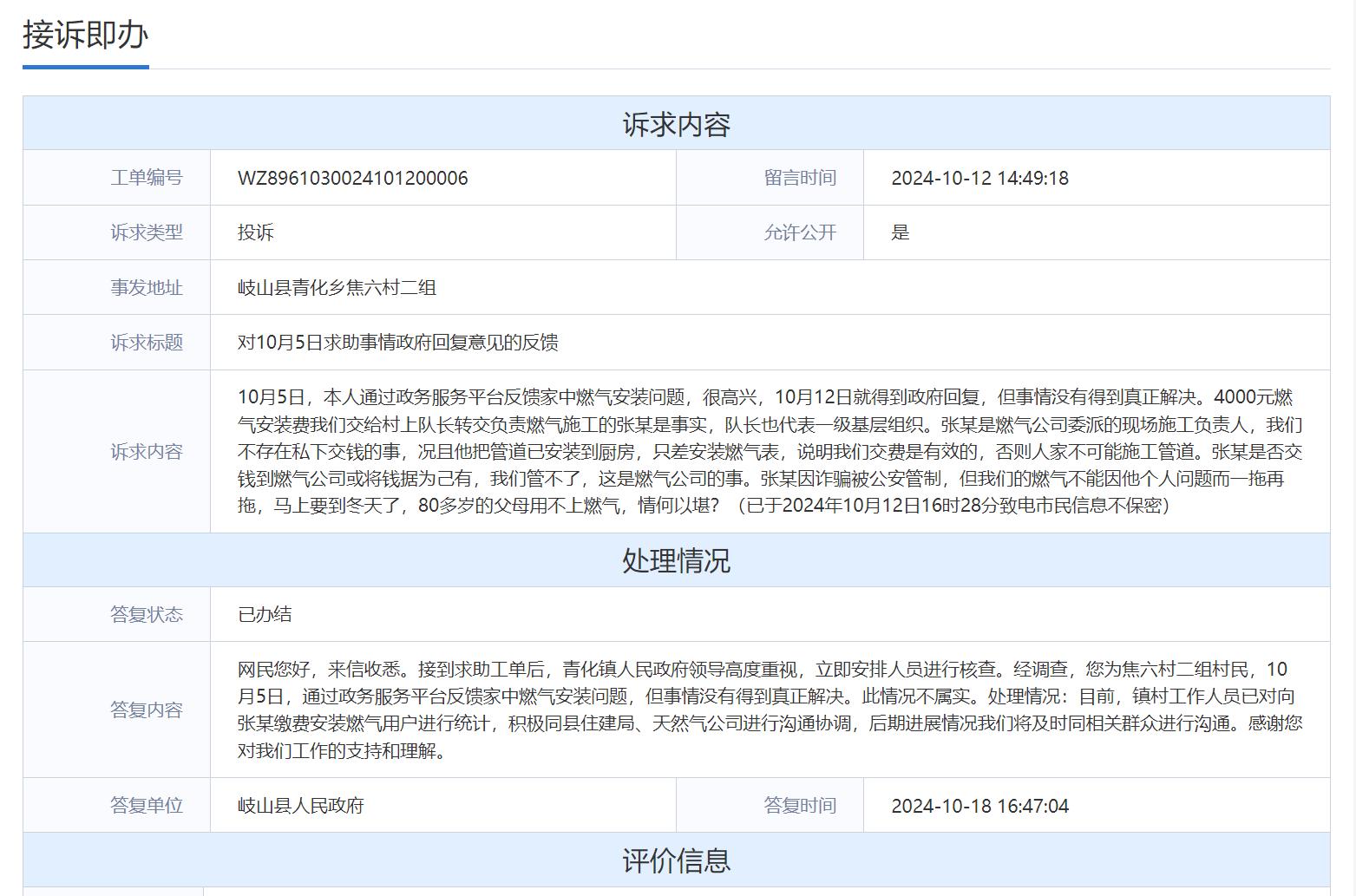Click the 工单编号 label cell
Screen dimensions: 1356x896
[x=117, y=178]
